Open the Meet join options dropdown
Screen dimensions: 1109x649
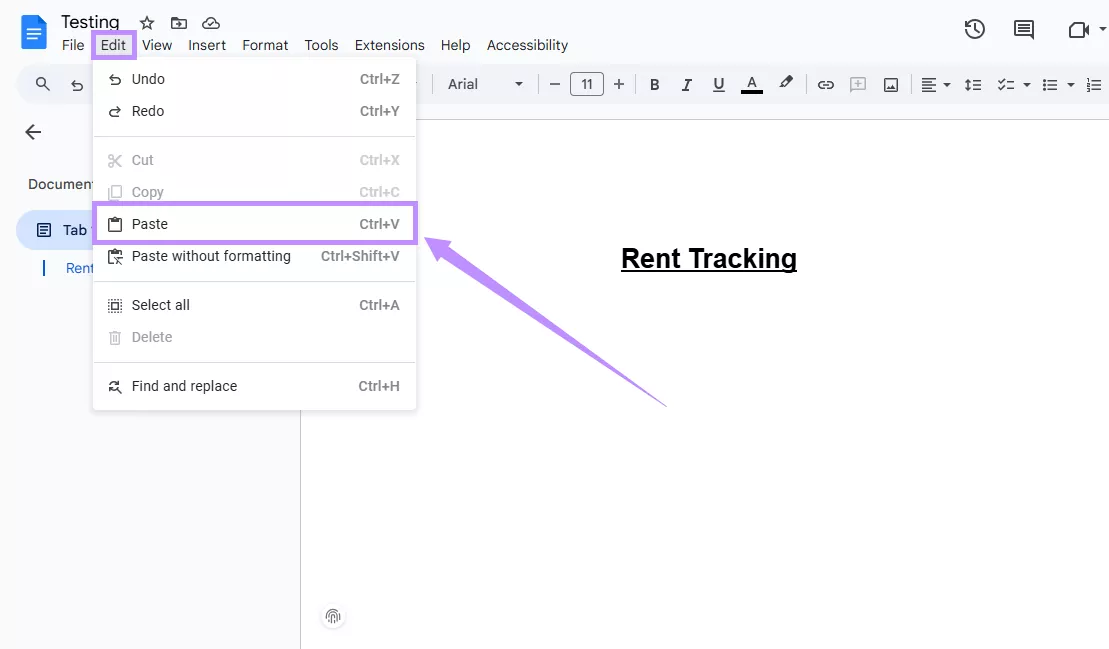pos(1102,29)
